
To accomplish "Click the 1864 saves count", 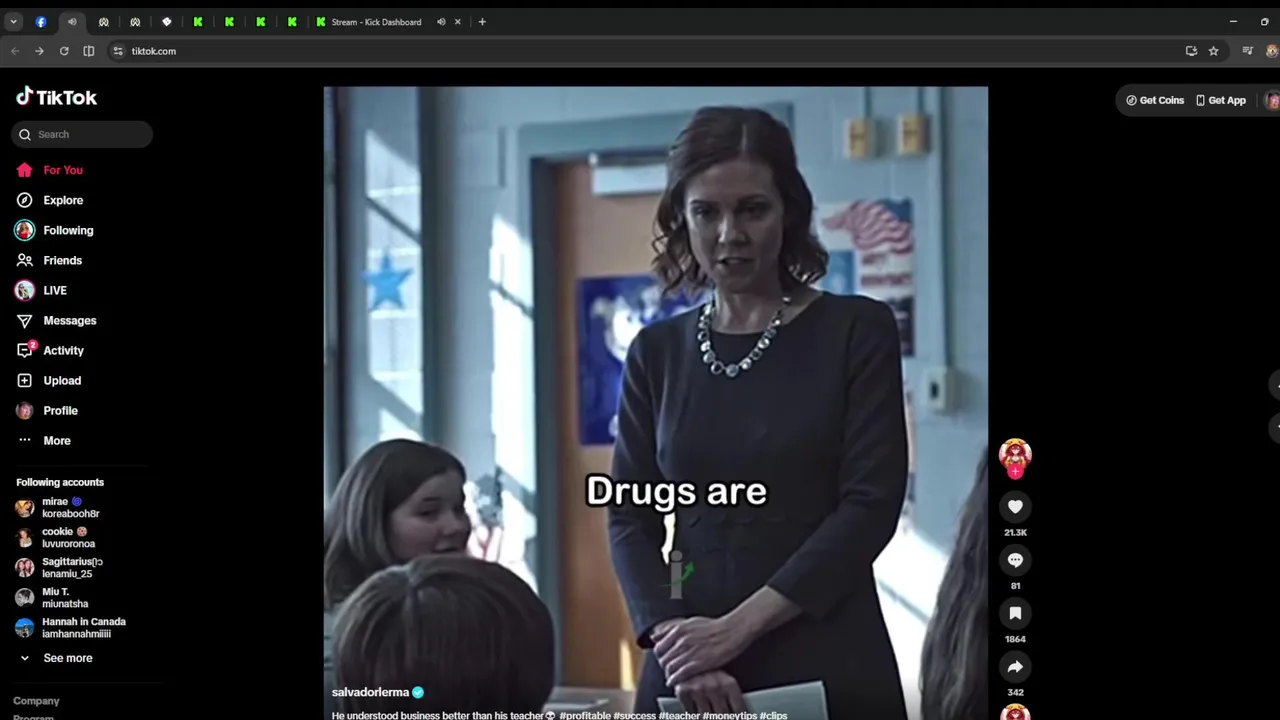I will tap(1015, 639).
